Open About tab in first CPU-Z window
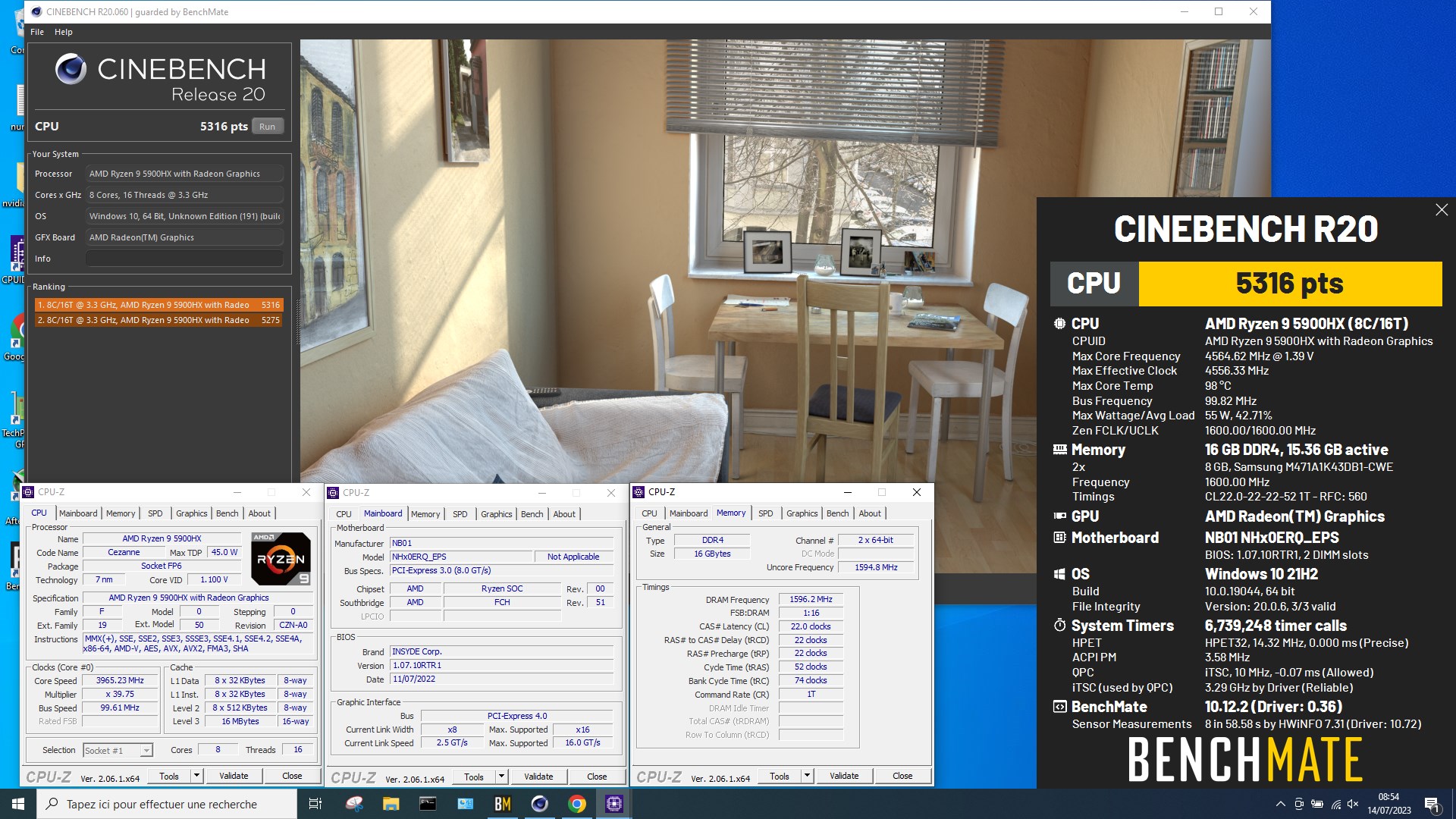Viewport: 1456px width, 819px height. tap(259, 513)
